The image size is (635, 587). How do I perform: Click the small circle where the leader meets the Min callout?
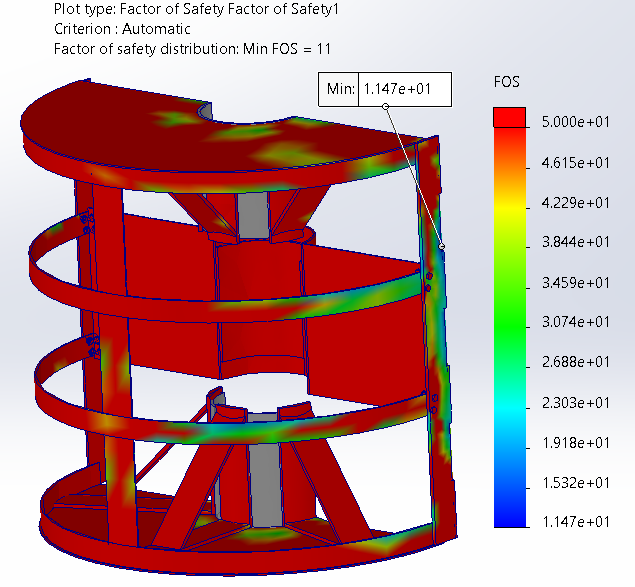click(x=385, y=107)
